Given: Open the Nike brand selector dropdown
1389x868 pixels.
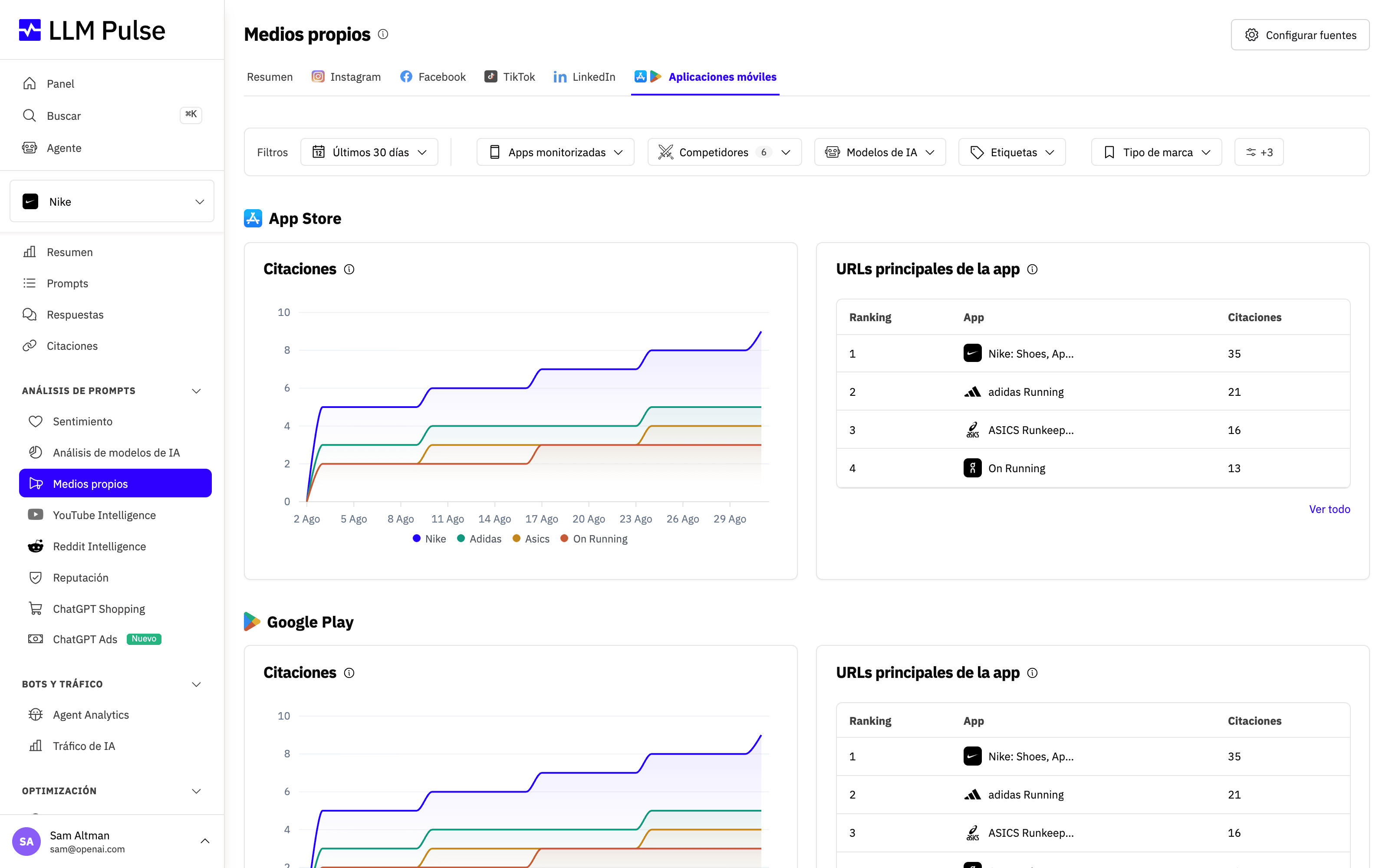Looking at the screenshot, I should (112, 201).
